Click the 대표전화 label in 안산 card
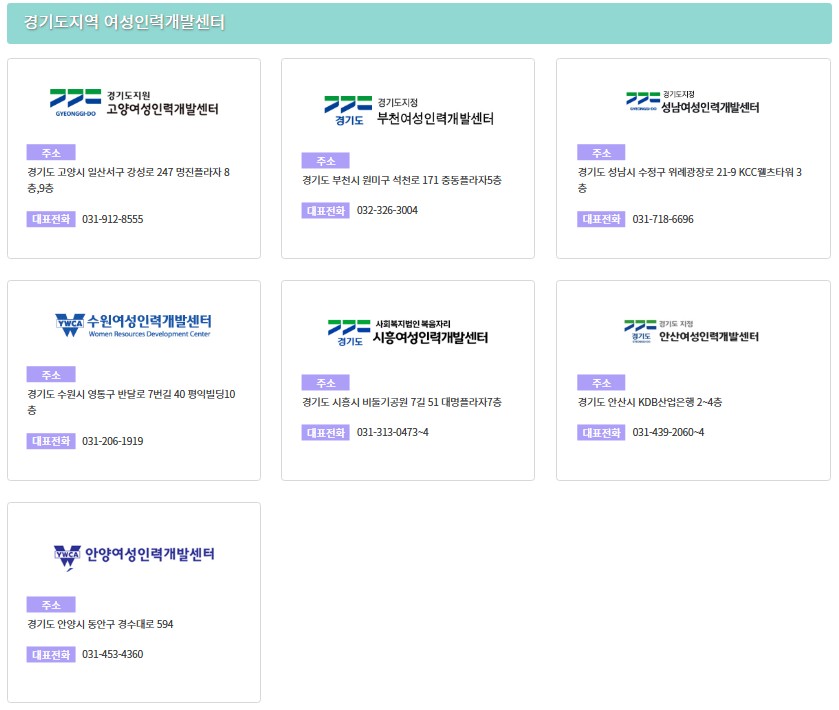This screenshot has height=710, width=839. pos(601,432)
